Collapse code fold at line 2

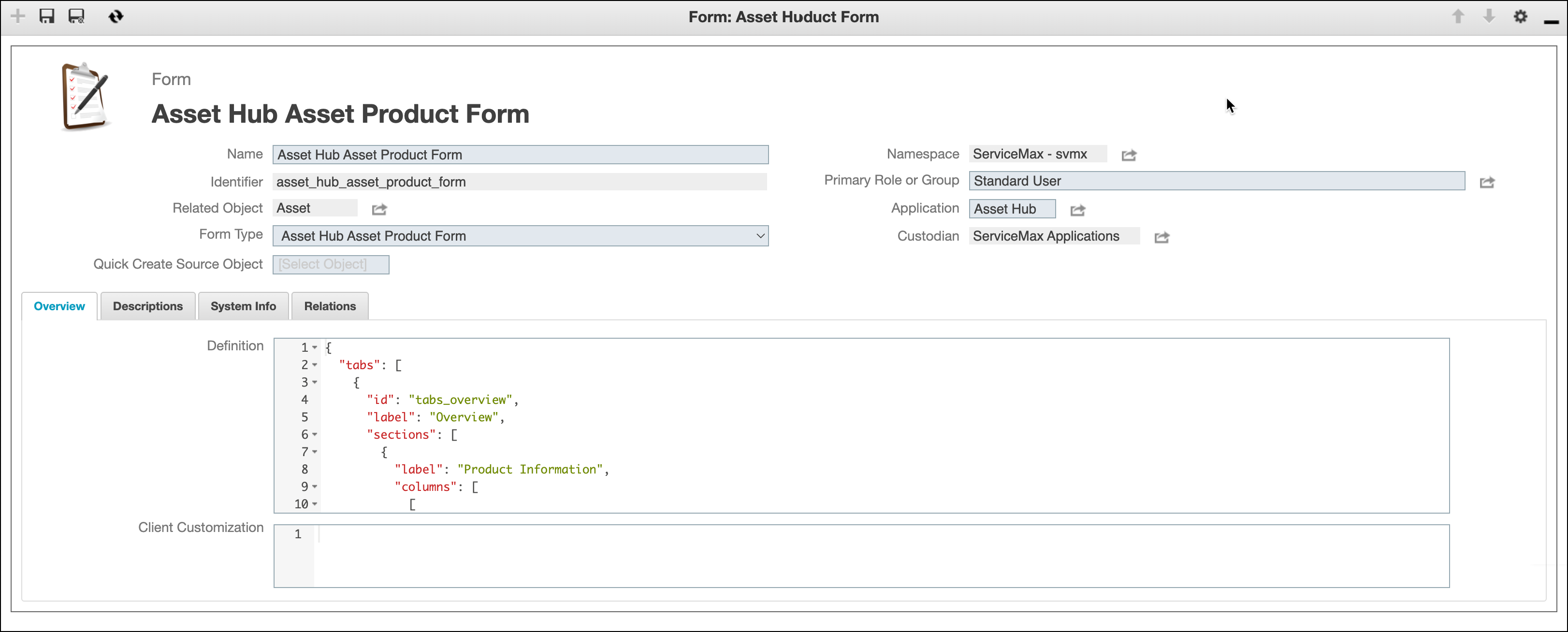tap(315, 365)
